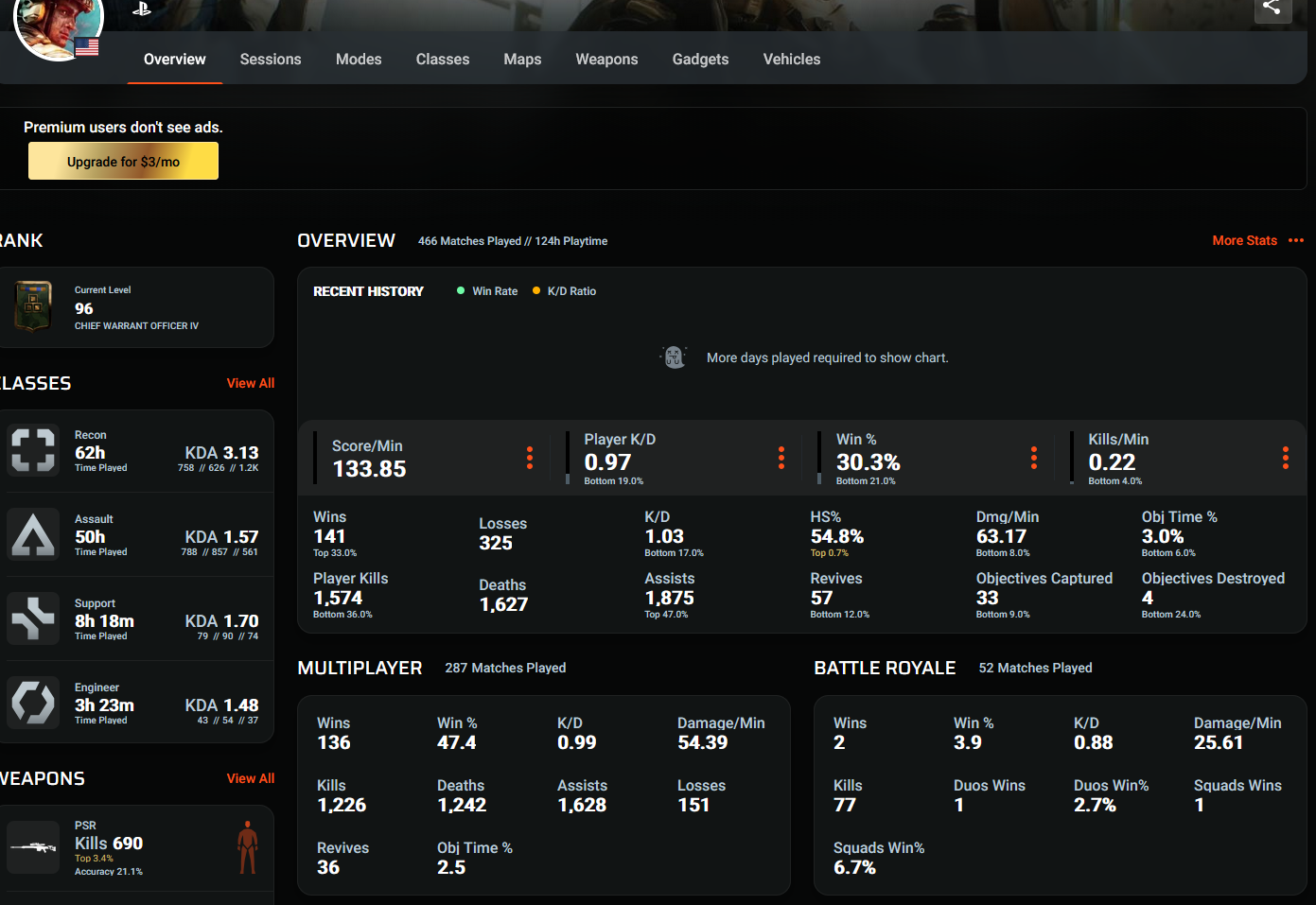Viewport: 1316px width, 905px height.
Task: Click the Current Level 96 value
Action: [84, 308]
